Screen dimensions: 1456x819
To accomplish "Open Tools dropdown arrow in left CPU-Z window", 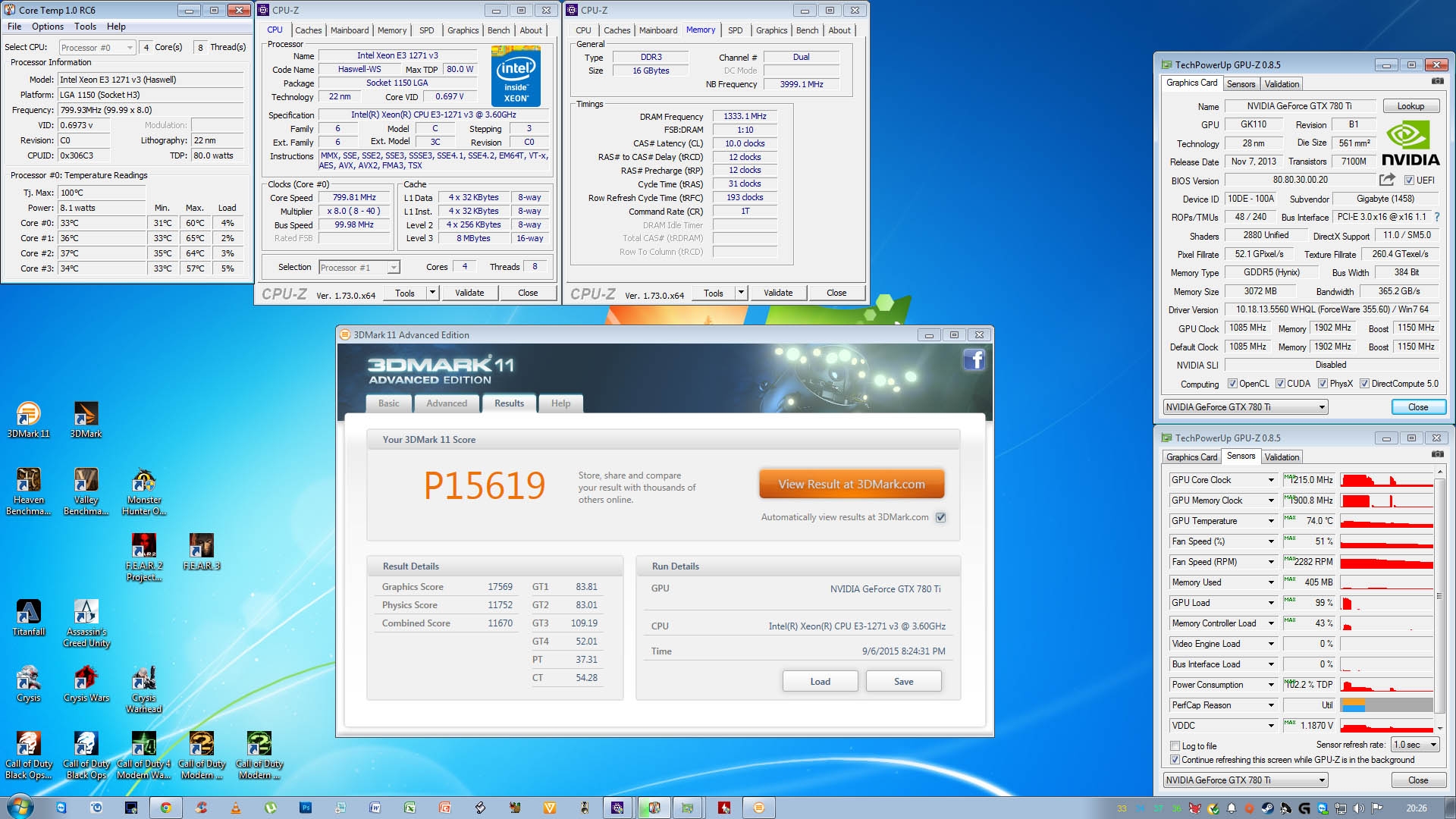I will pos(432,293).
